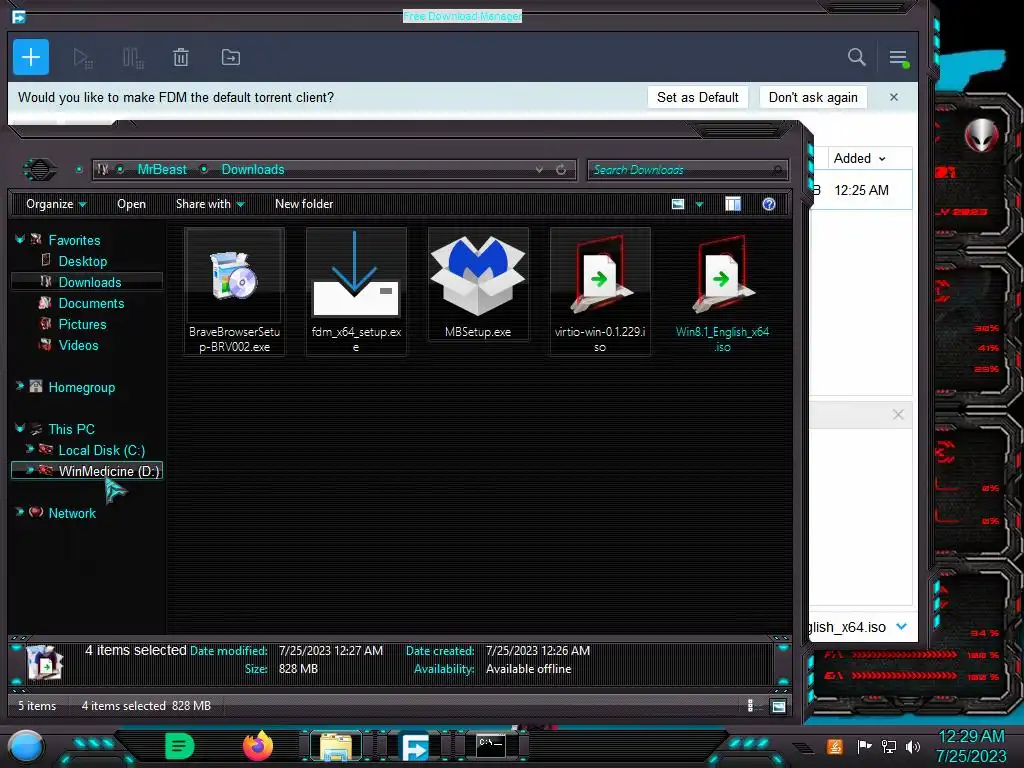The height and width of the screenshot is (768, 1024).
Task: Click the Explorer back navigation button
Action: pyautogui.click(x=40, y=170)
